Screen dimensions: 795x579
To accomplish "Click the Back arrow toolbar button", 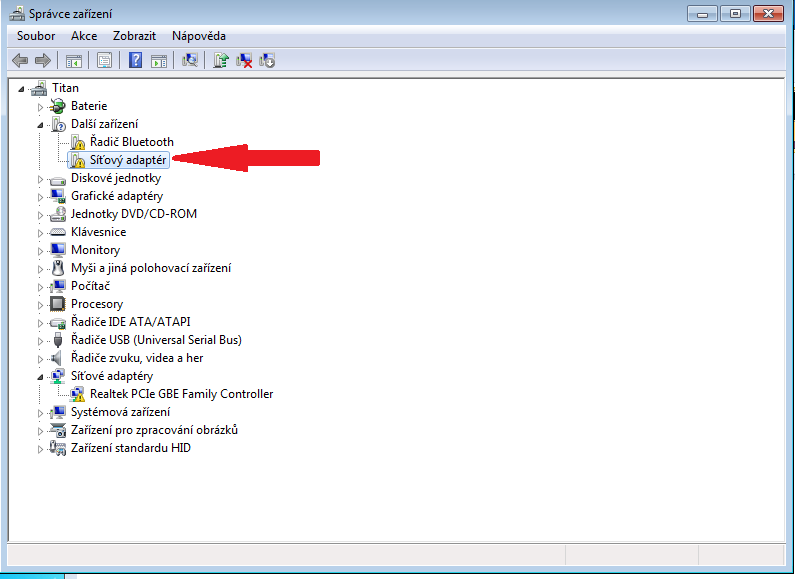I will pos(20,61).
